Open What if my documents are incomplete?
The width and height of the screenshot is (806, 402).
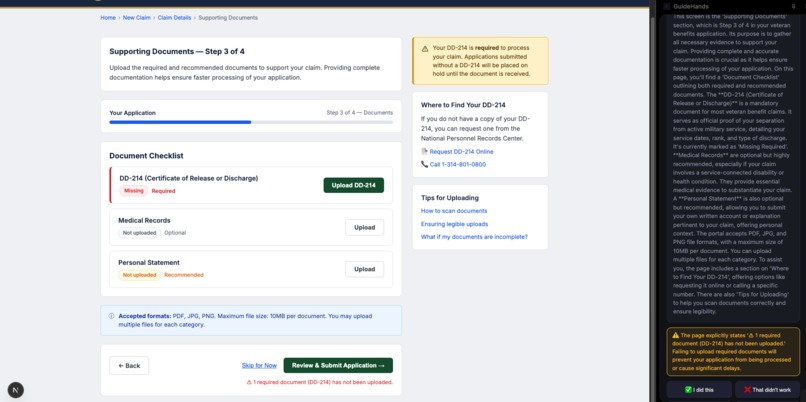[474, 237]
